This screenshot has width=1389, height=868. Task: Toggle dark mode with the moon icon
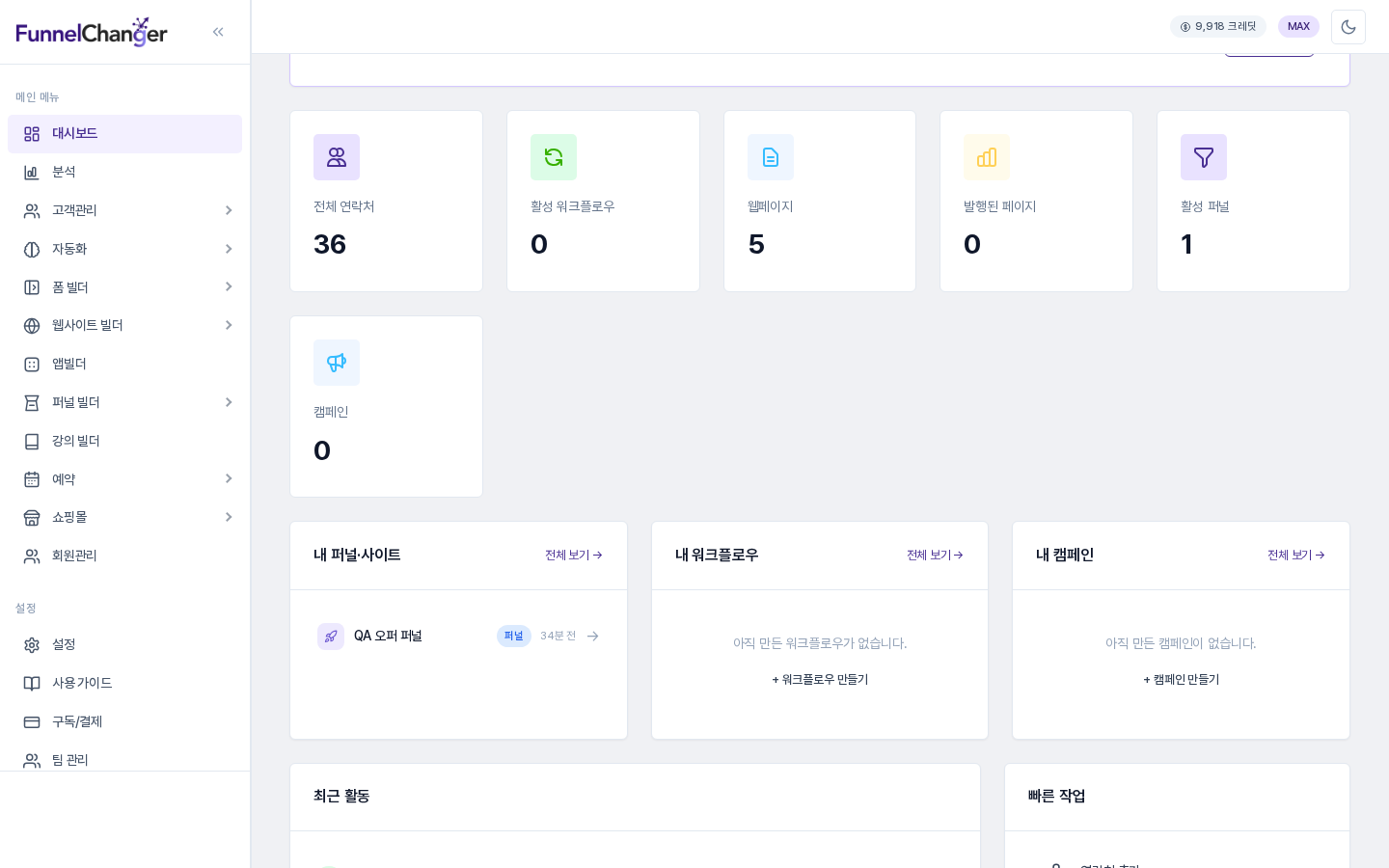point(1348,27)
